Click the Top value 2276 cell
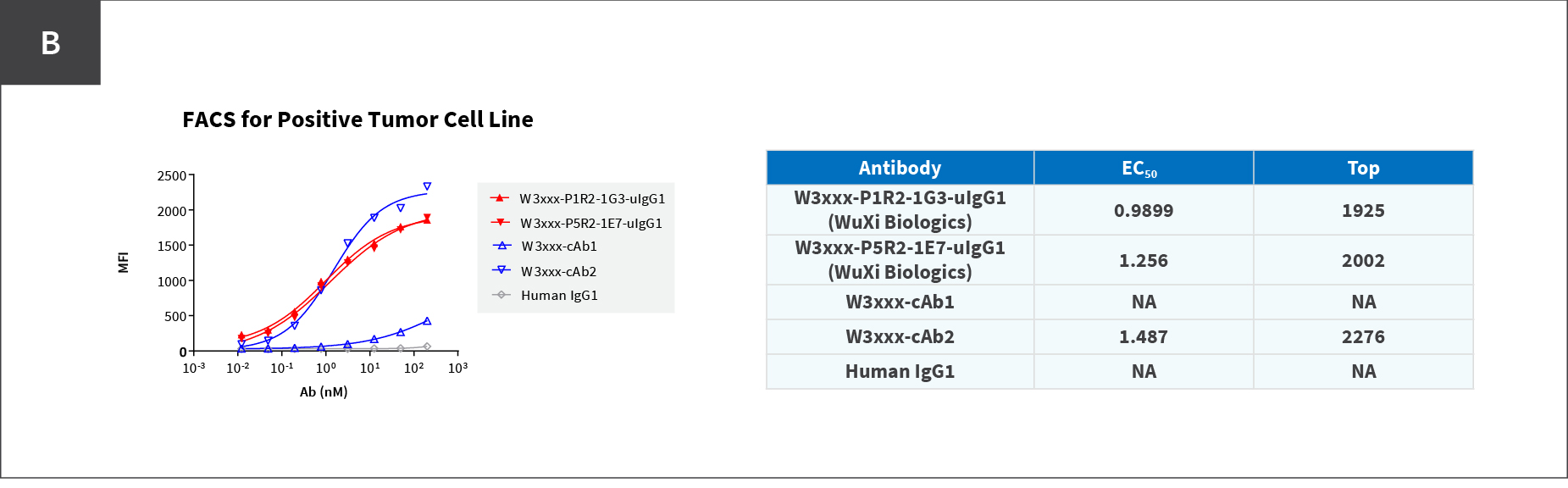 tap(1363, 336)
